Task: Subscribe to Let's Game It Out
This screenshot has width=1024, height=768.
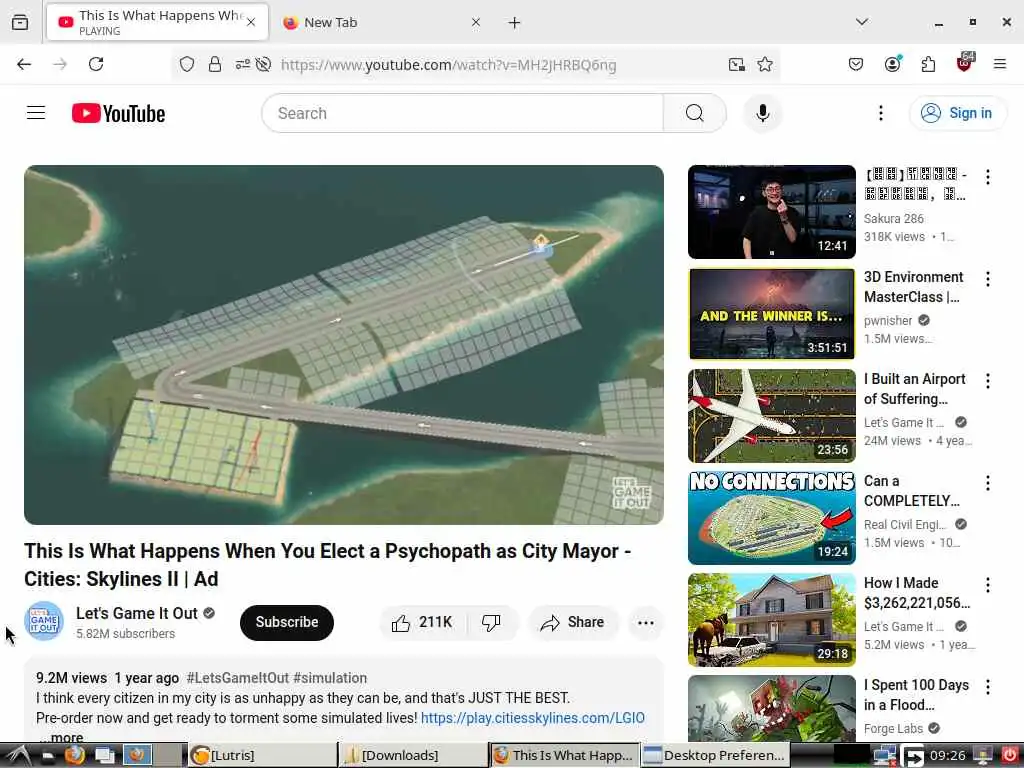Action: (287, 622)
